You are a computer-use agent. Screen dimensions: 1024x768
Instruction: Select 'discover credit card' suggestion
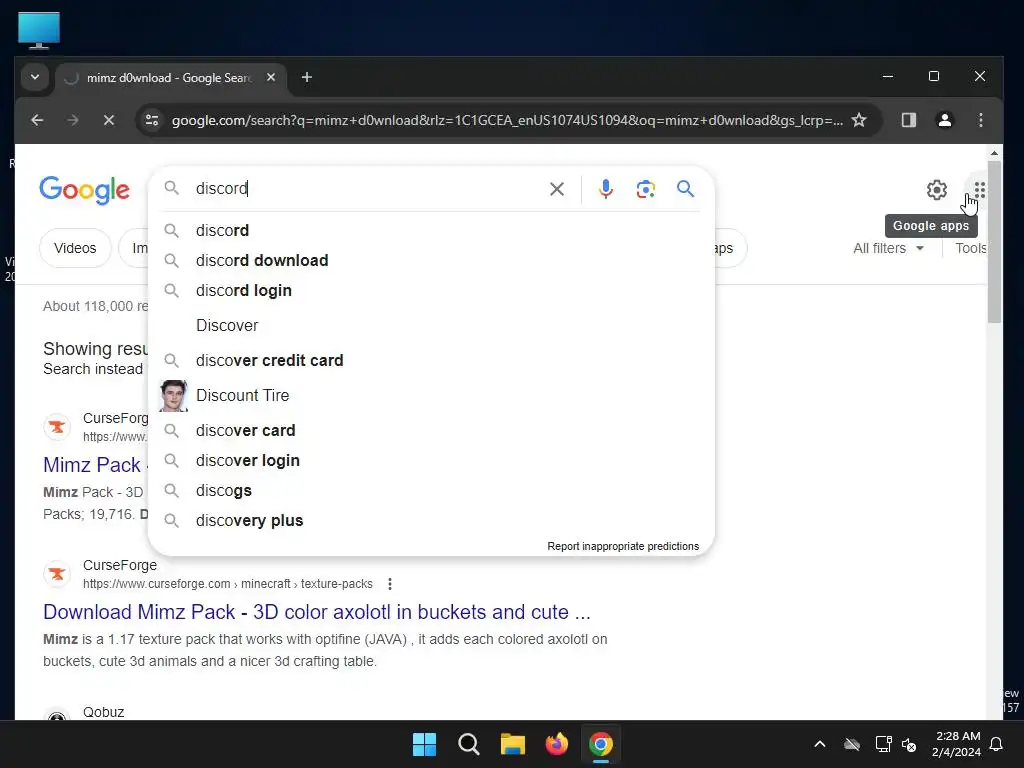pyautogui.click(x=431, y=360)
